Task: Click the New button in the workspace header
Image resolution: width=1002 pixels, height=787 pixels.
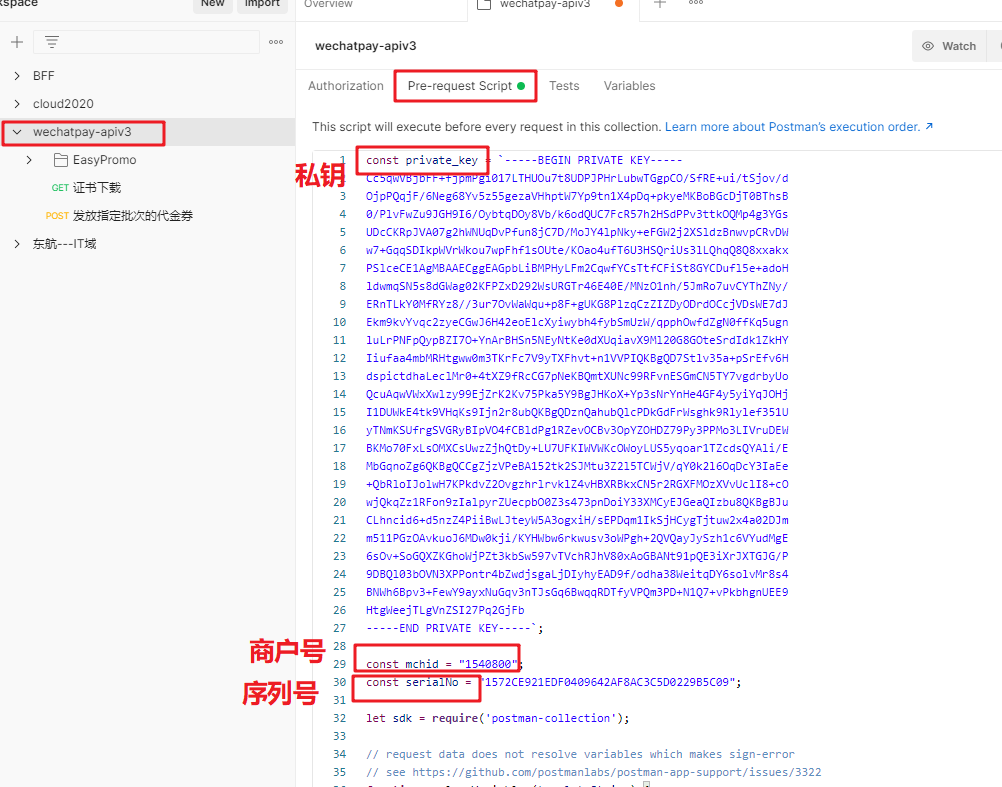Action: (x=212, y=4)
